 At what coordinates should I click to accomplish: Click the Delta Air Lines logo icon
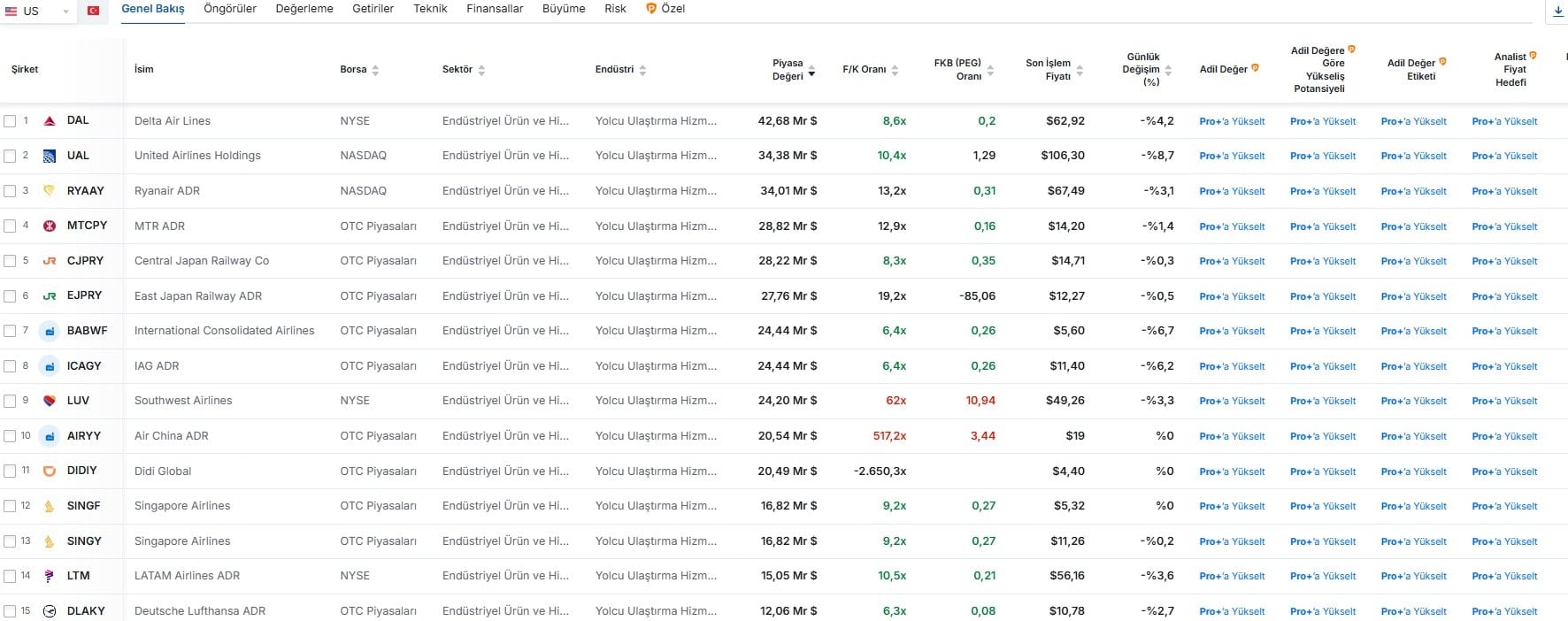[x=50, y=120]
